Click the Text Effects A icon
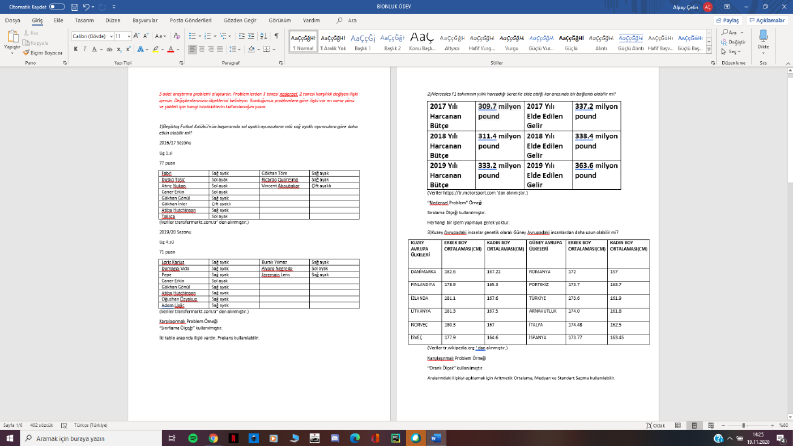This screenshot has width=793, height=446. click(x=140, y=49)
